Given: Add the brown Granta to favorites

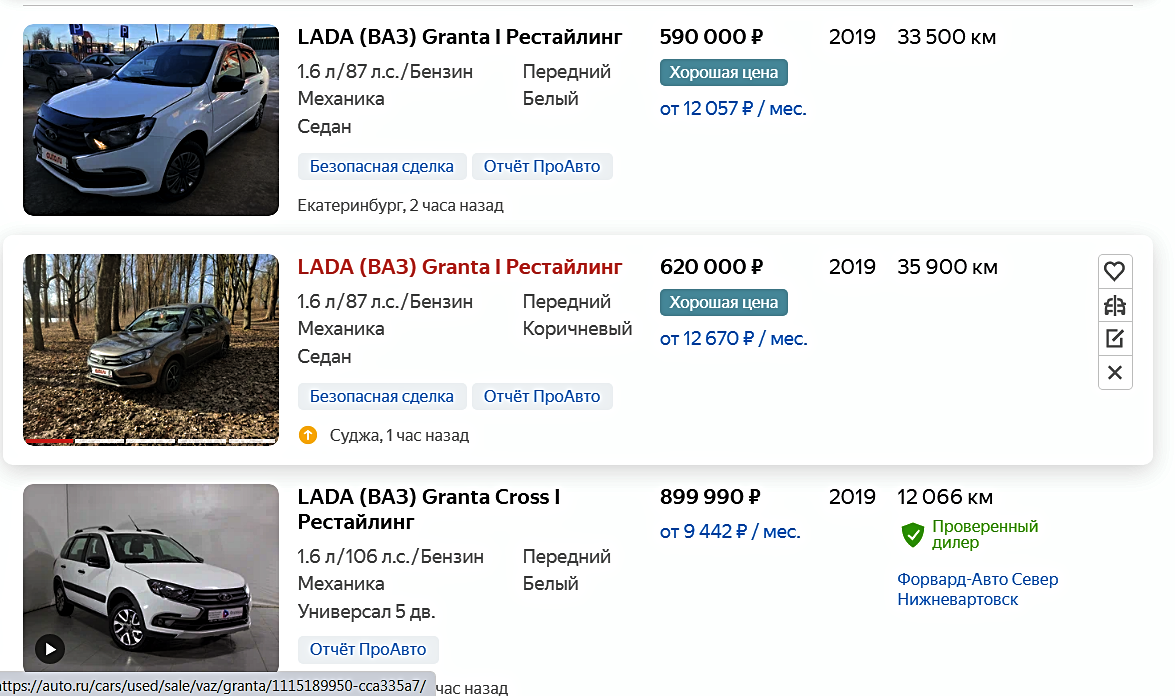Looking at the screenshot, I should point(1115,271).
